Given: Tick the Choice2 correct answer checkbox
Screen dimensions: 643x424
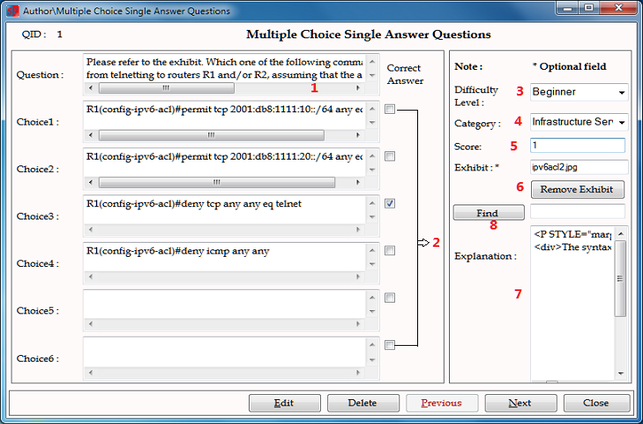Looking at the screenshot, I should pos(390,156).
